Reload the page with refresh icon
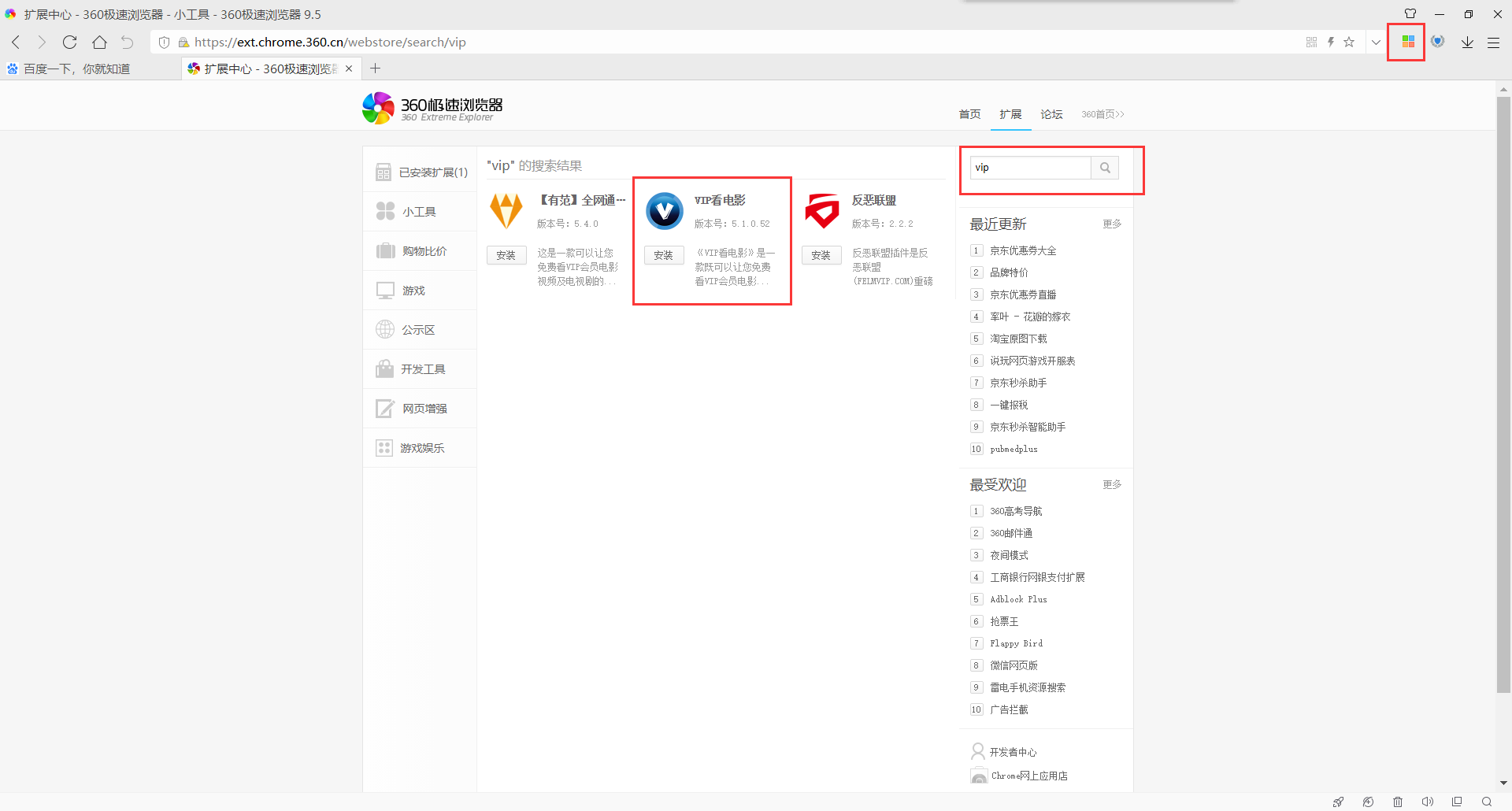This screenshot has height=811, width=1512. click(70, 43)
